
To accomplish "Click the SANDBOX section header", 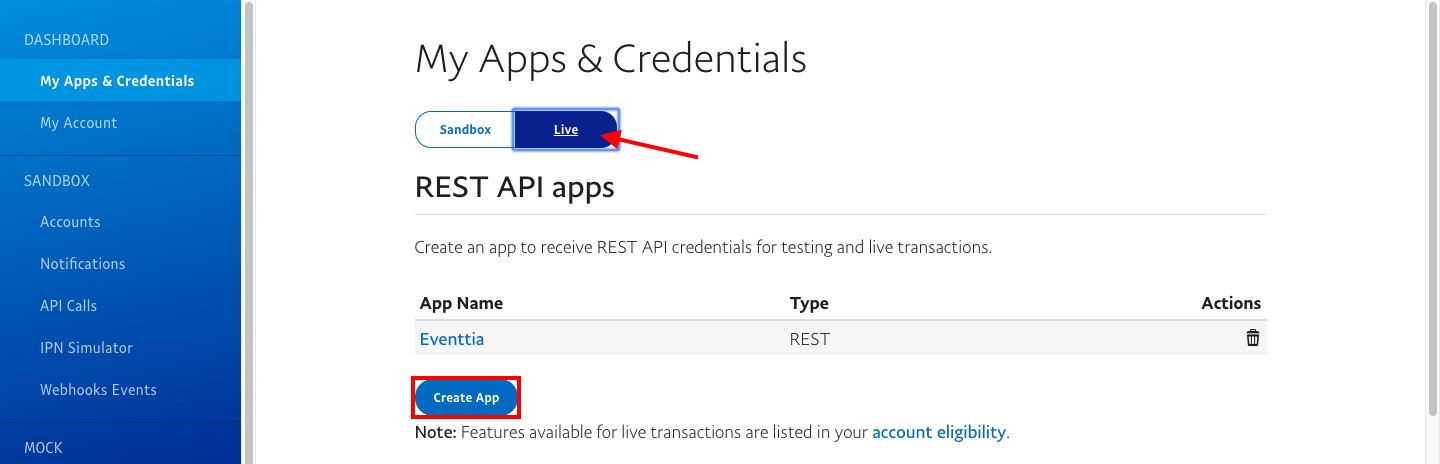I will point(57,181).
